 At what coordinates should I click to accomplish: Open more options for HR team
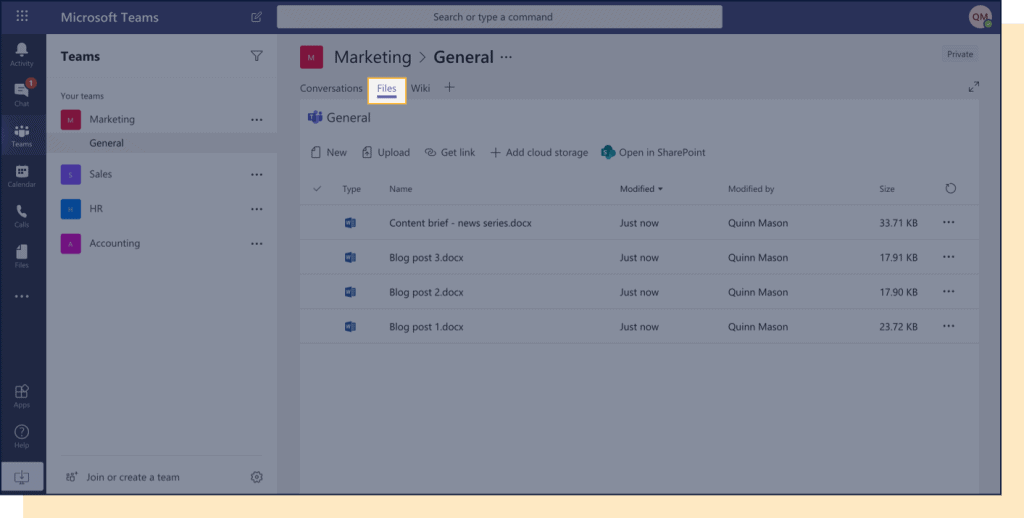tap(257, 209)
